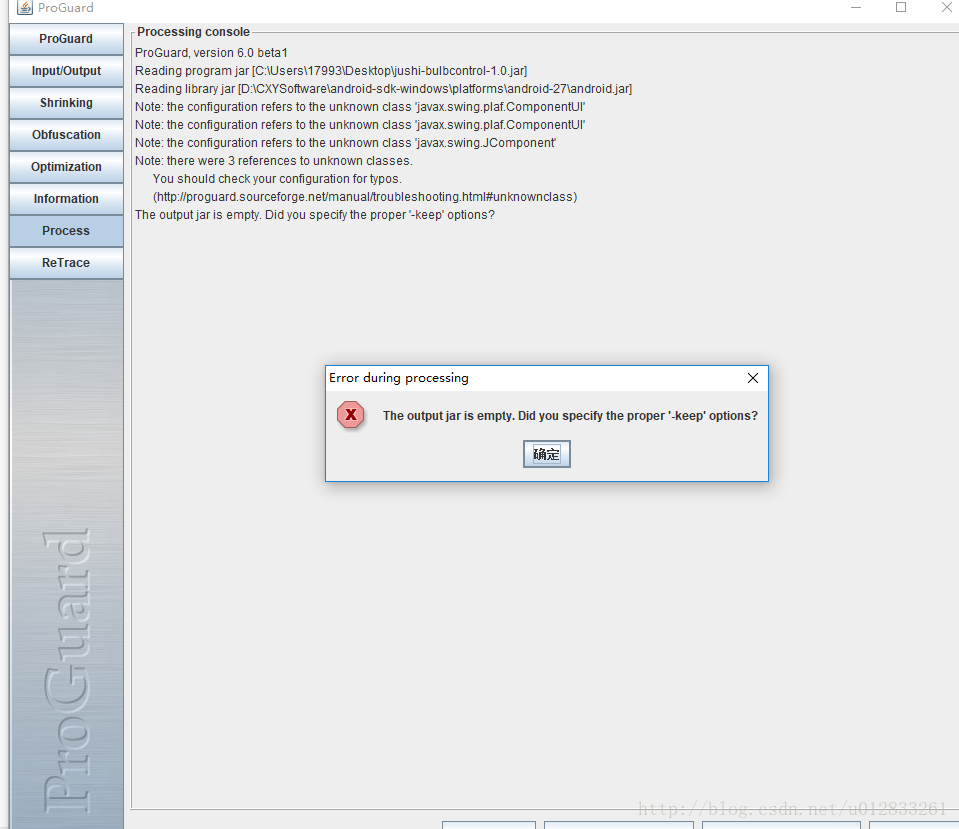Screen dimensions: 959x829
Task: Go to the Obfuscation tab
Action: [66, 135]
